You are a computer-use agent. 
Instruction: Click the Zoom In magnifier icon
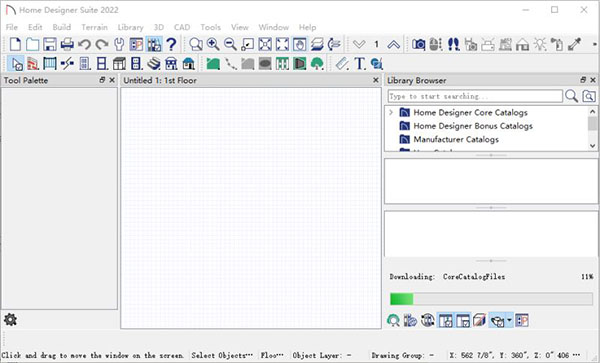coord(213,44)
